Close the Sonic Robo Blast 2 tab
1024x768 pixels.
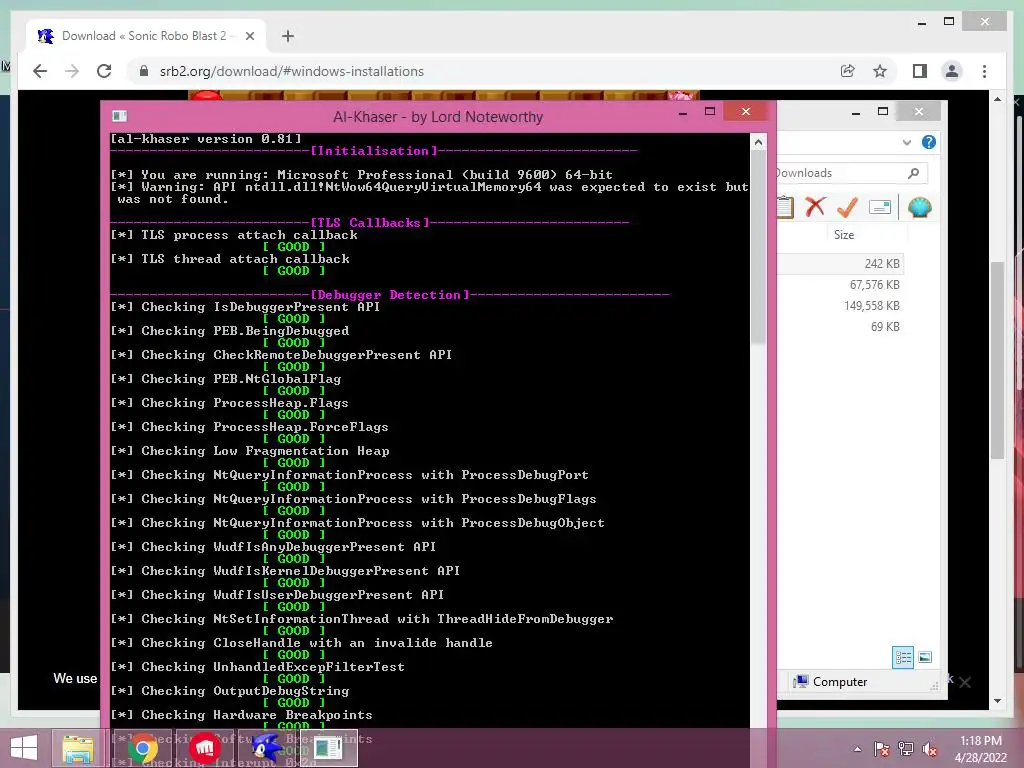(x=249, y=36)
